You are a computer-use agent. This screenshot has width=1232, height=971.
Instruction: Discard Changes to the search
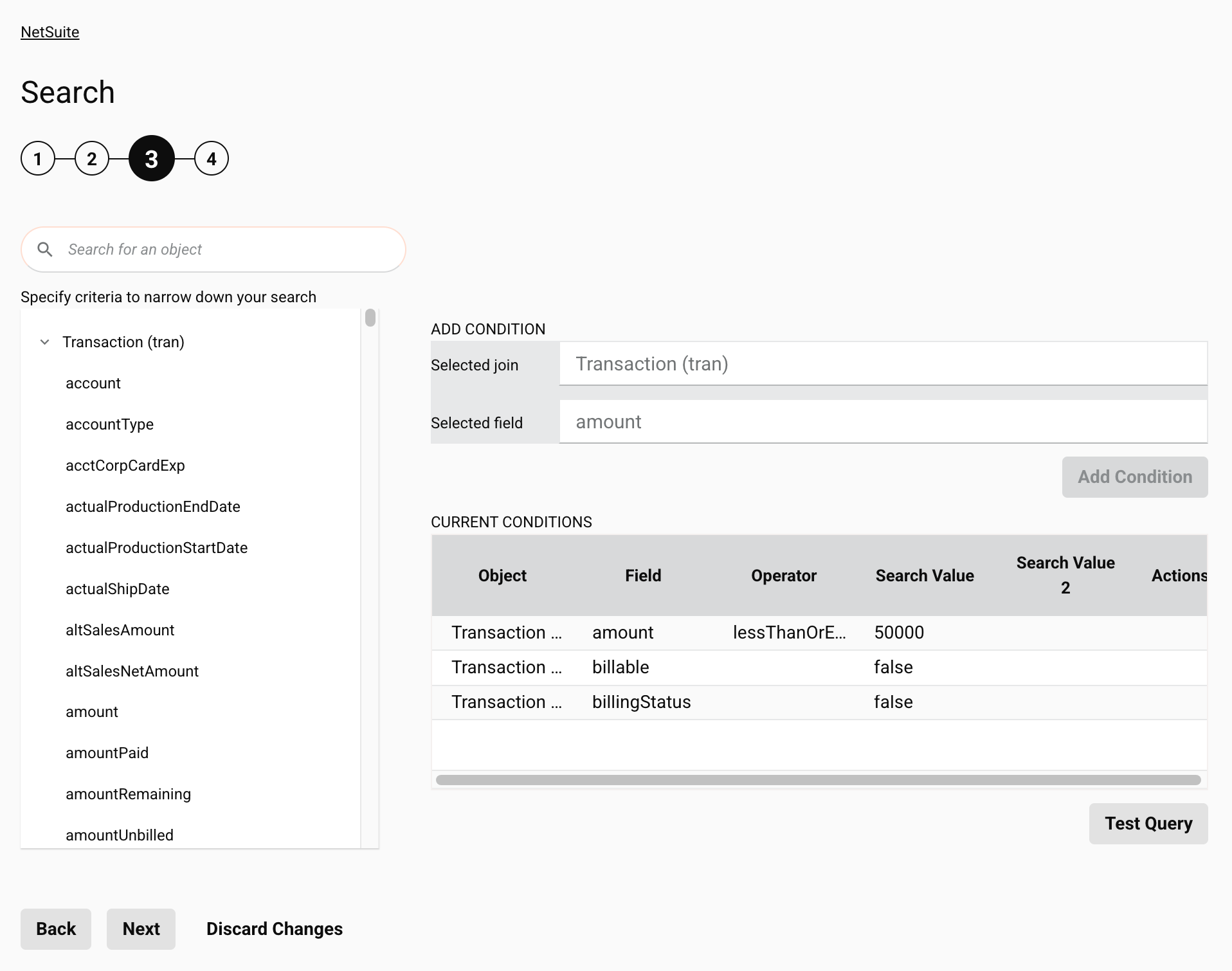point(274,929)
